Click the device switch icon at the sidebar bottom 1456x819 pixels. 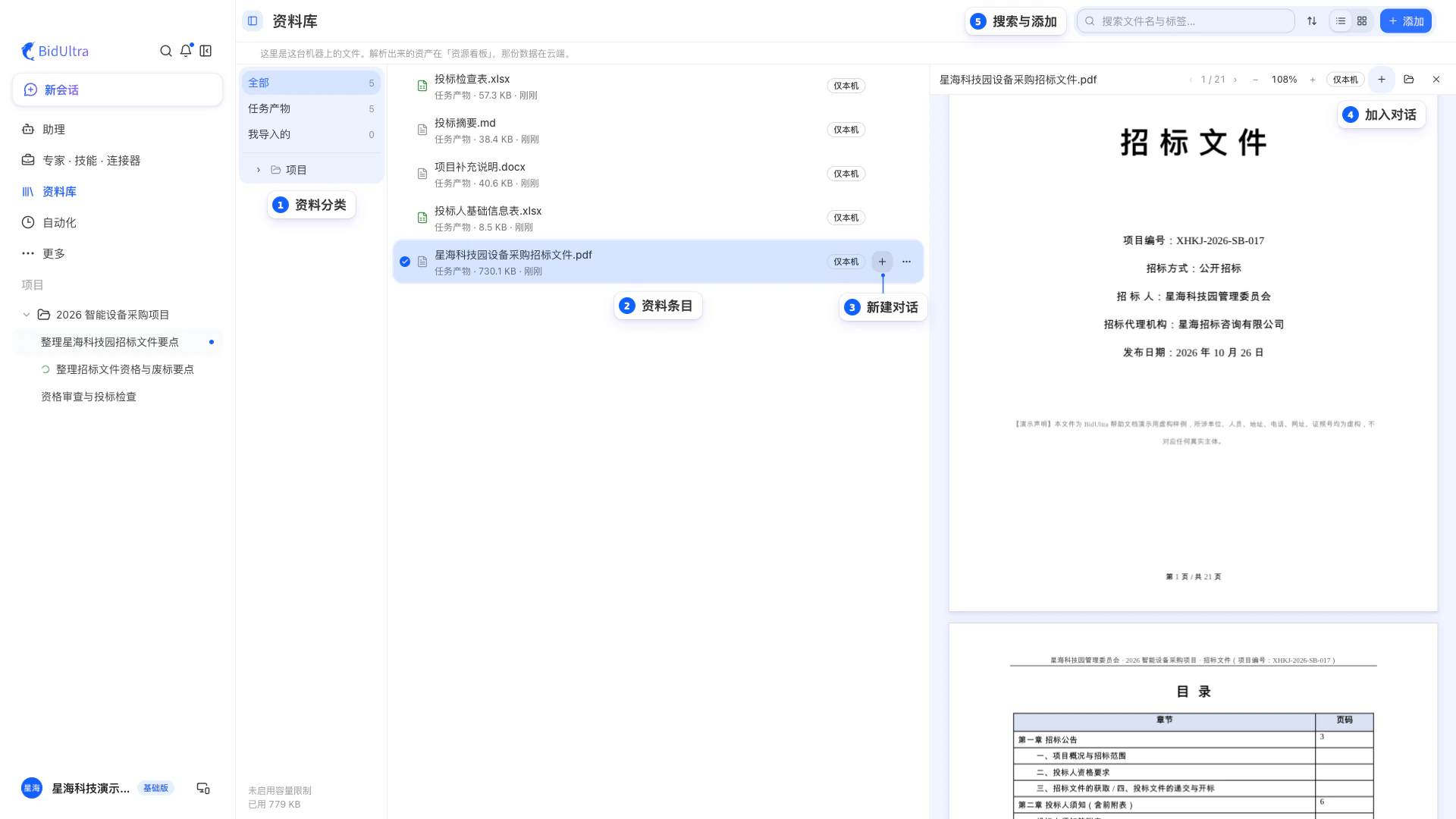[x=203, y=789]
